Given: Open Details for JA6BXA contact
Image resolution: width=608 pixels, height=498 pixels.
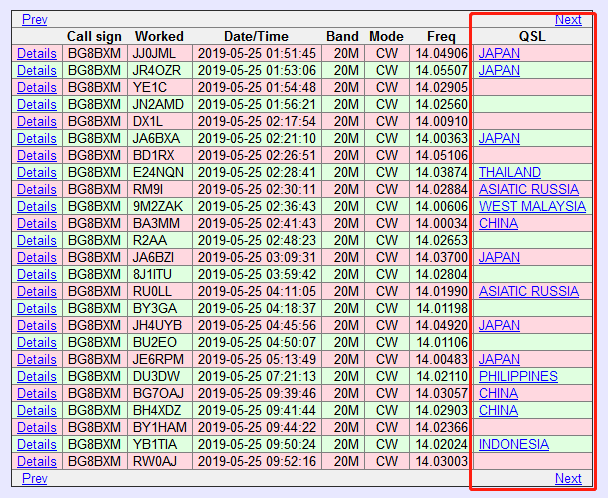Looking at the screenshot, I should 37,138.
